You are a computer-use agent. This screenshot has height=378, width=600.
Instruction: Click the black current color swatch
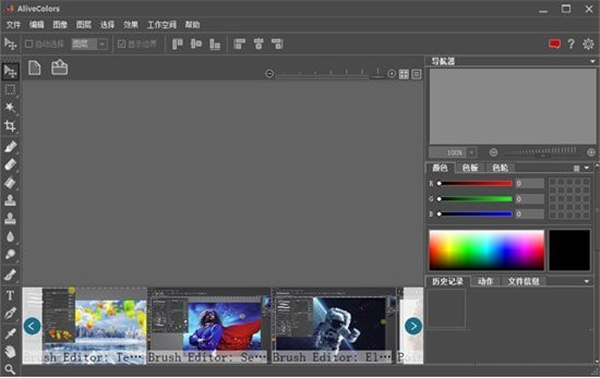click(x=569, y=250)
